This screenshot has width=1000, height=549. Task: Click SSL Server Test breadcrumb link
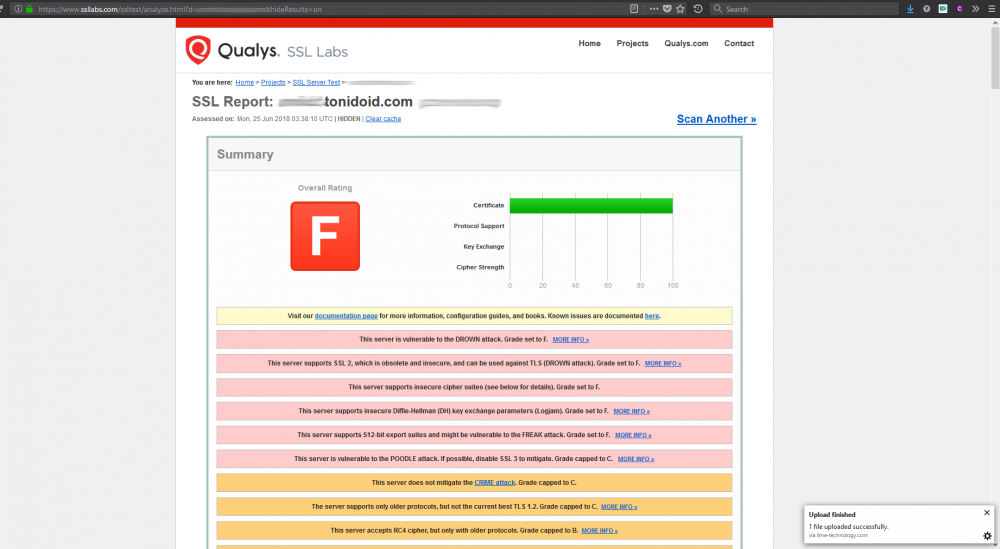pos(316,82)
